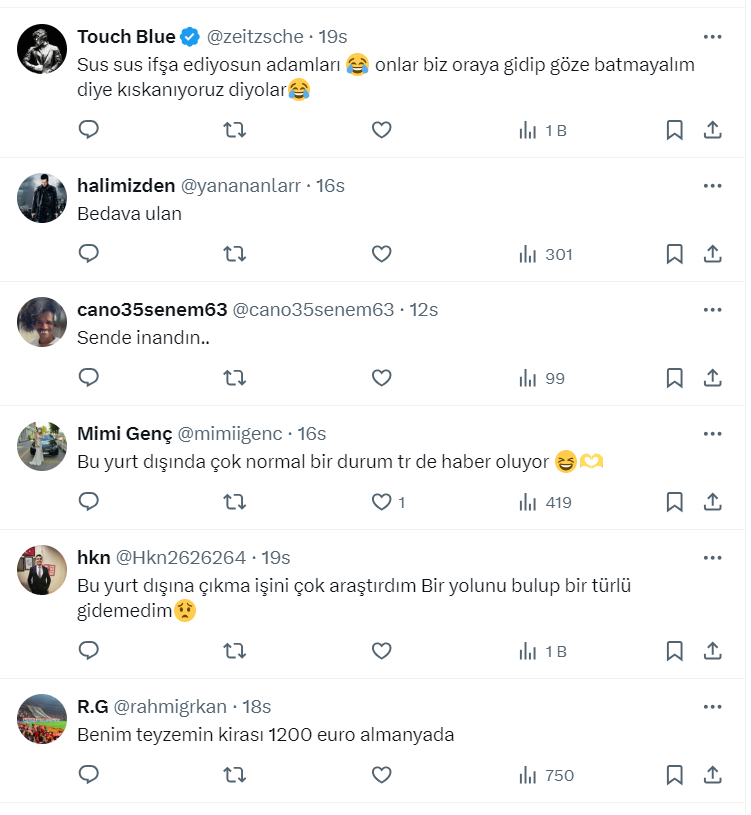The image size is (751, 815).
Task: Reply to Touch Blue's tweet
Action: [x=89, y=130]
